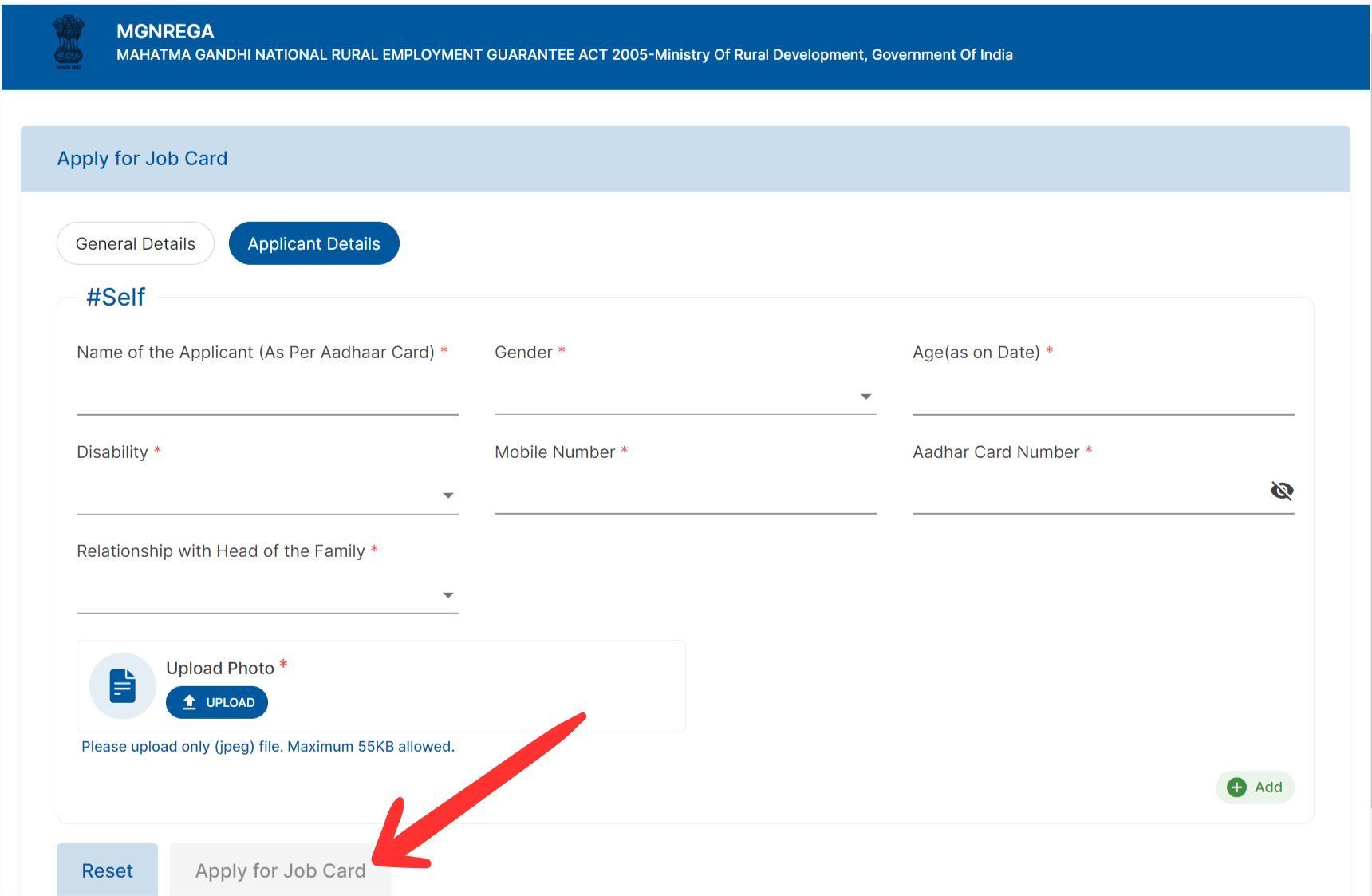
Task: Click the Apply for Job Card button
Action: 280,870
